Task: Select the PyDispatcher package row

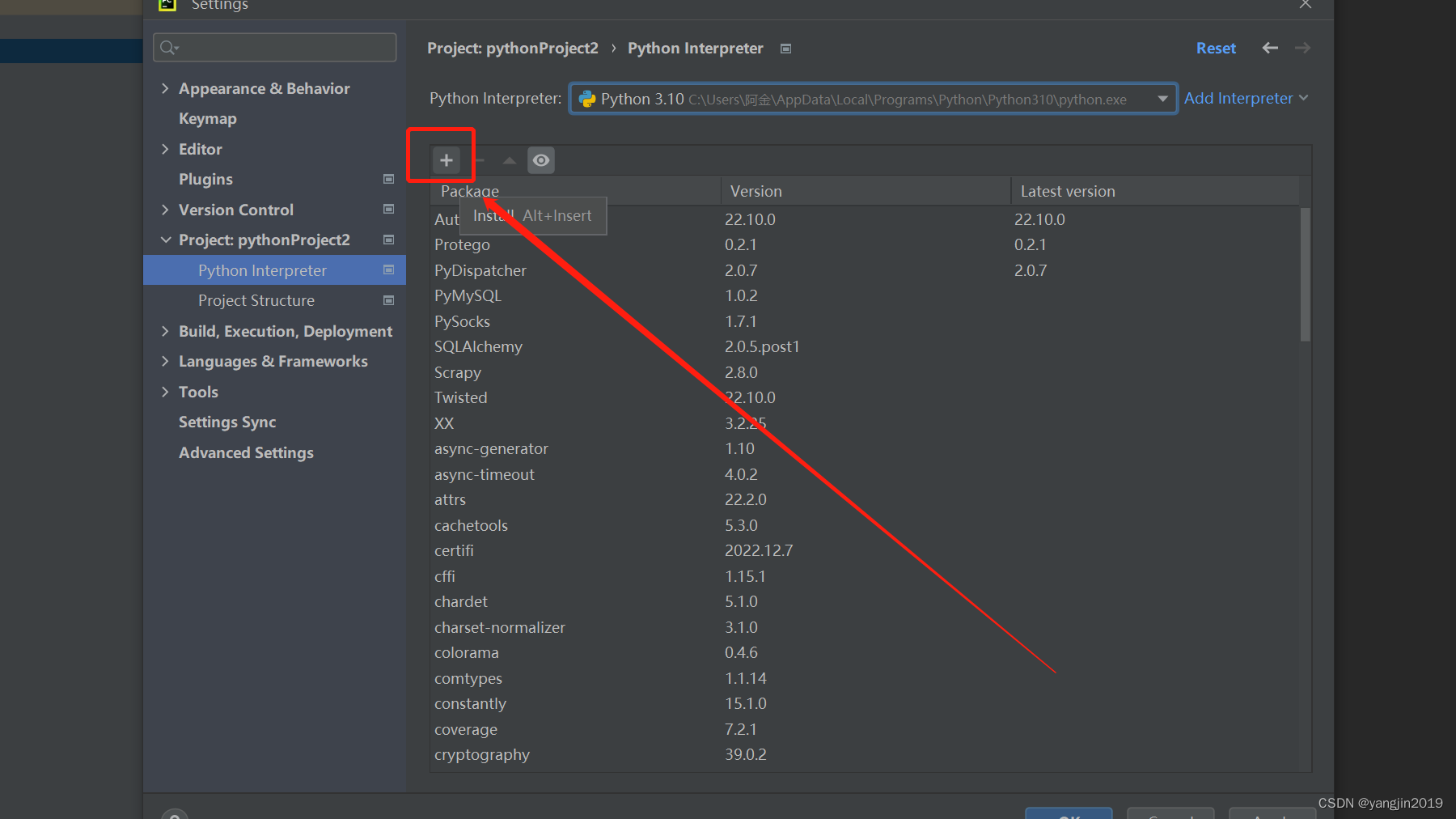Action: point(865,270)
